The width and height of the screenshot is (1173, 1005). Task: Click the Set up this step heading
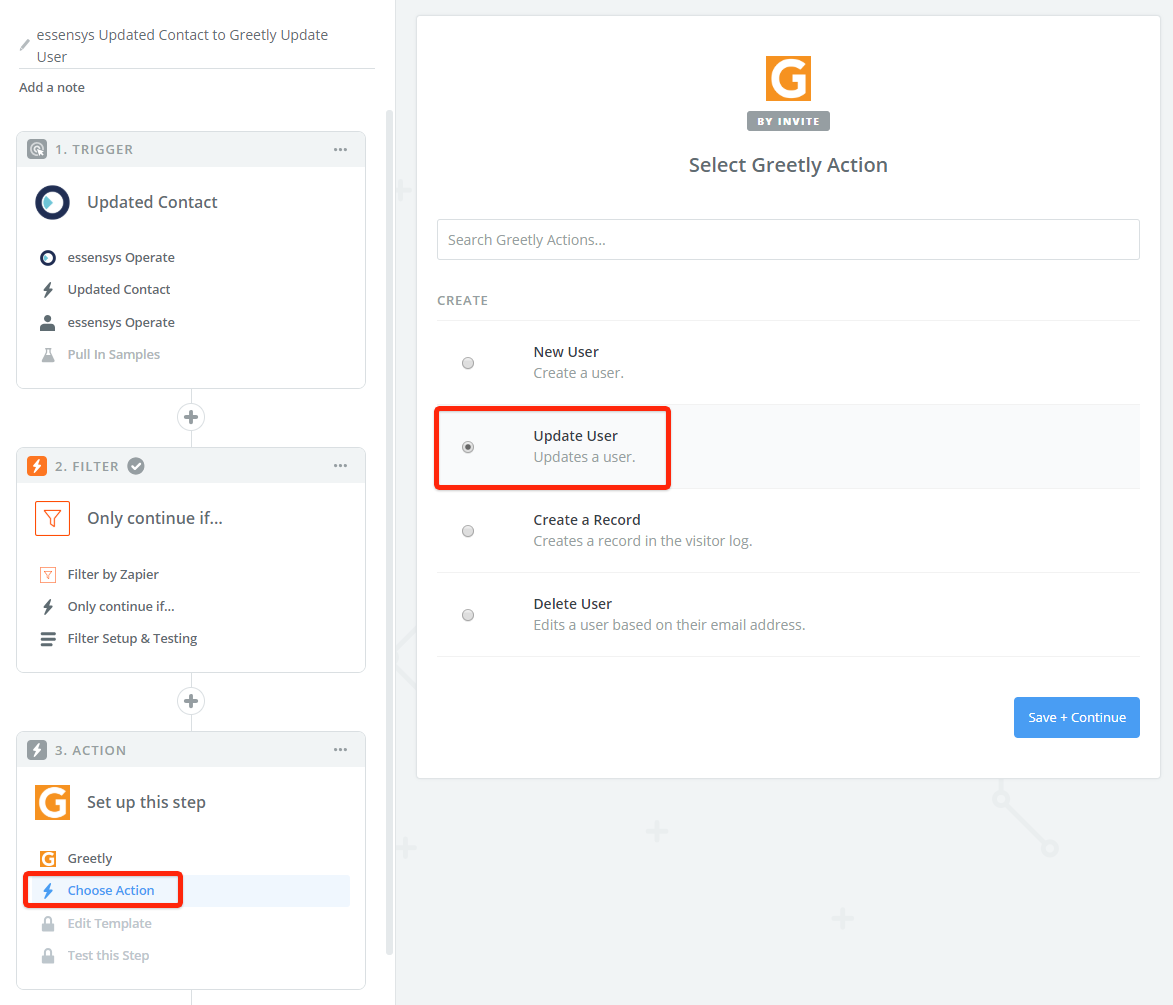147,802
